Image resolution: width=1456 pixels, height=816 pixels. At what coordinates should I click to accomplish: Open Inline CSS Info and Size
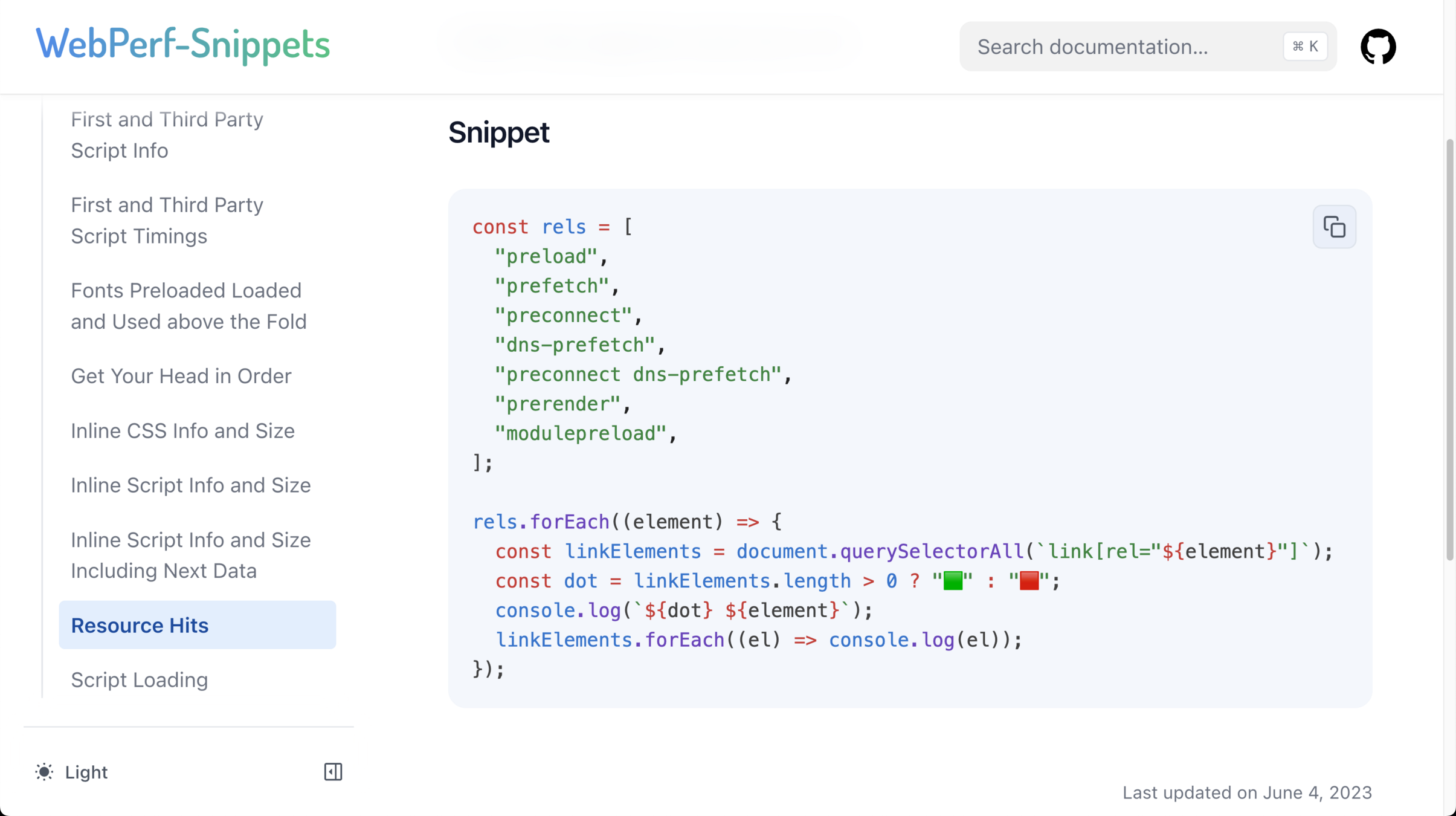[182, 431]
